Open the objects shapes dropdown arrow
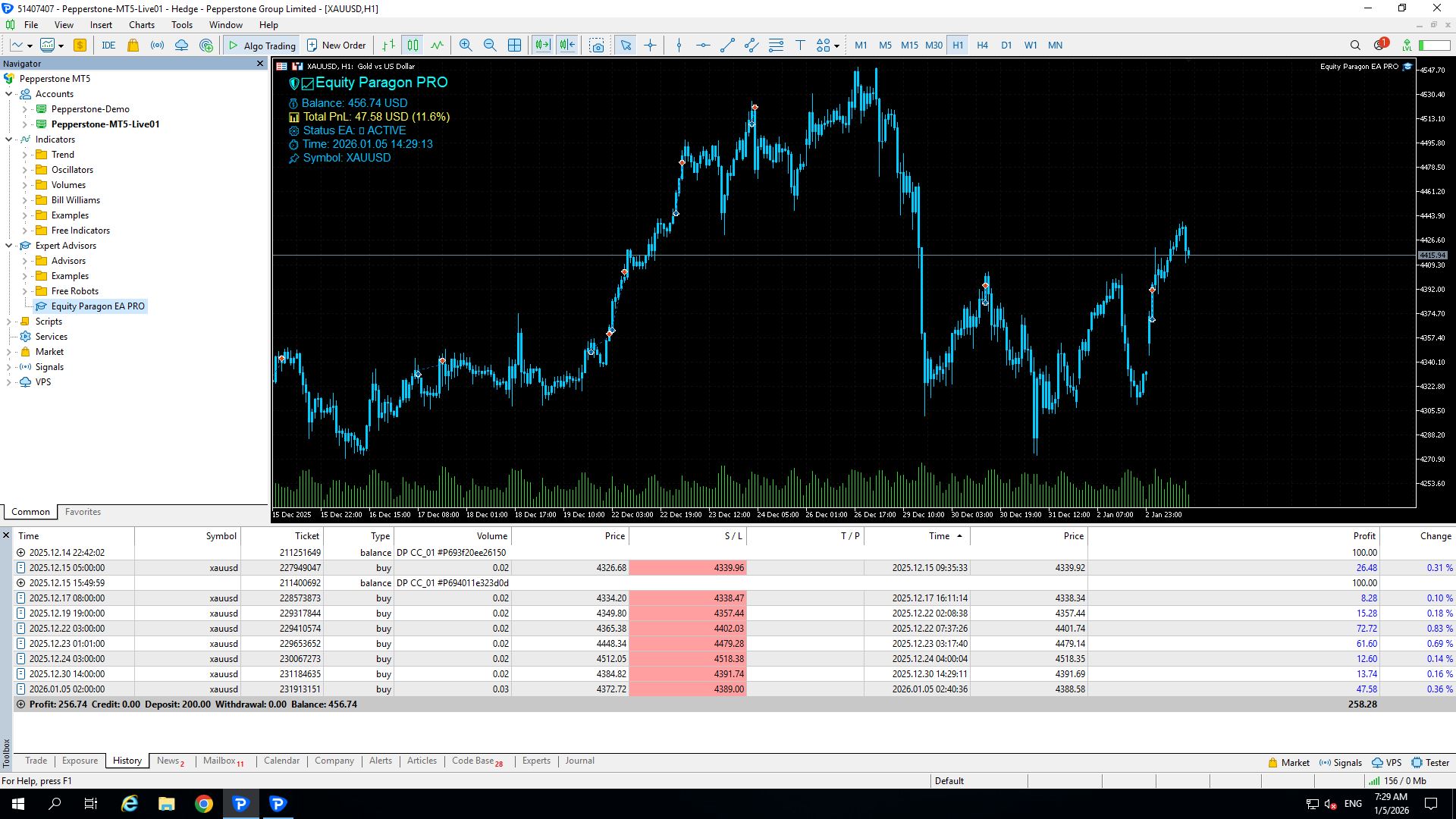Viewport: 1456px width, 819px height. coord(836,46)
